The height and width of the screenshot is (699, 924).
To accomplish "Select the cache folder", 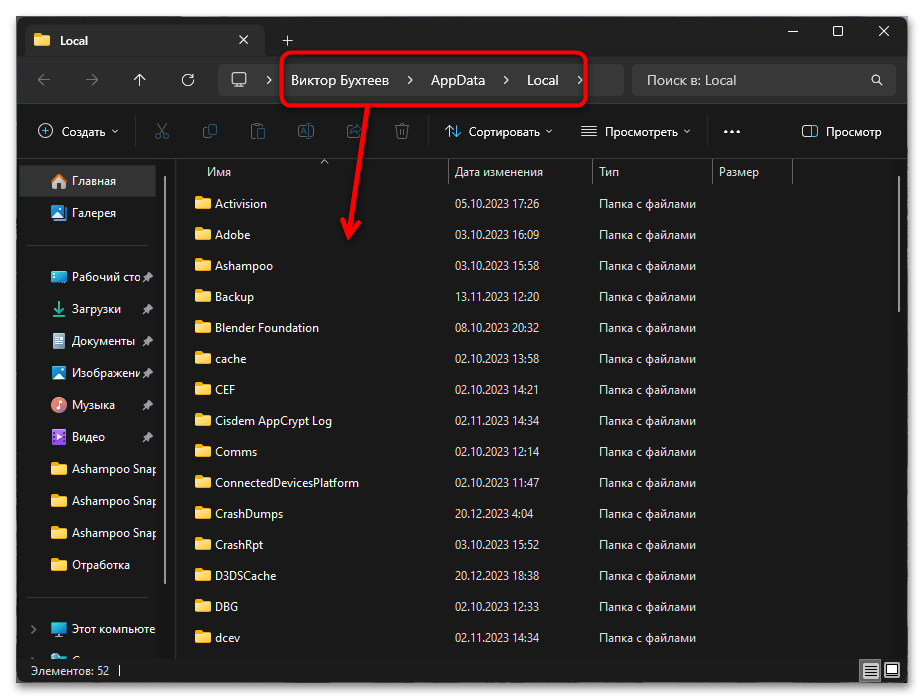I will [x=220, y=359].
